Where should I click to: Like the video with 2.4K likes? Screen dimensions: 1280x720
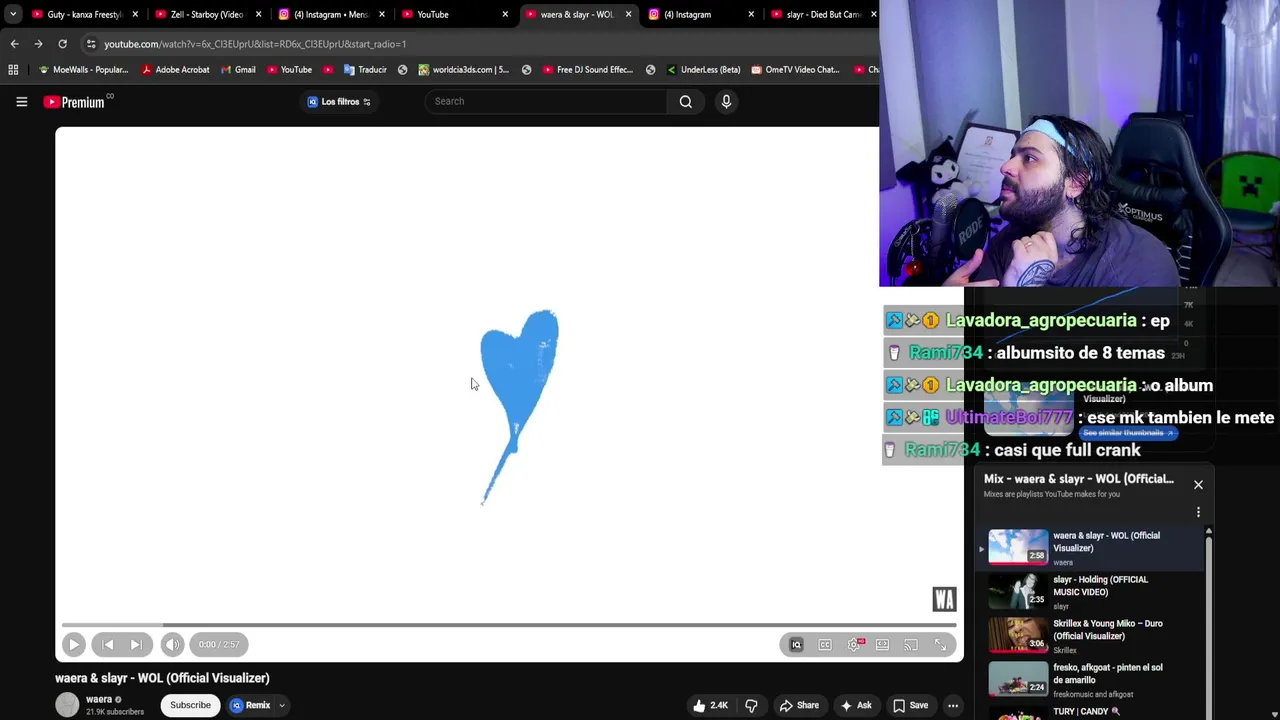pyautogui.click(x=710, y=705)
